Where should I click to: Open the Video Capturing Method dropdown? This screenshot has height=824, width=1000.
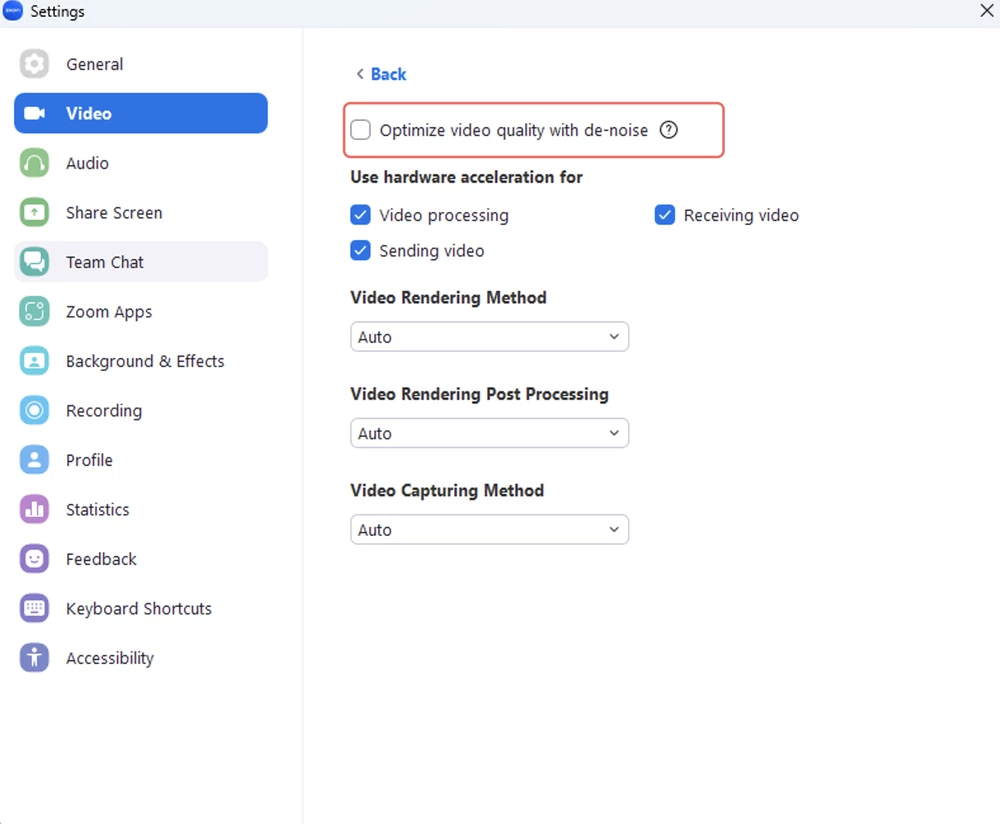[489, 529]
